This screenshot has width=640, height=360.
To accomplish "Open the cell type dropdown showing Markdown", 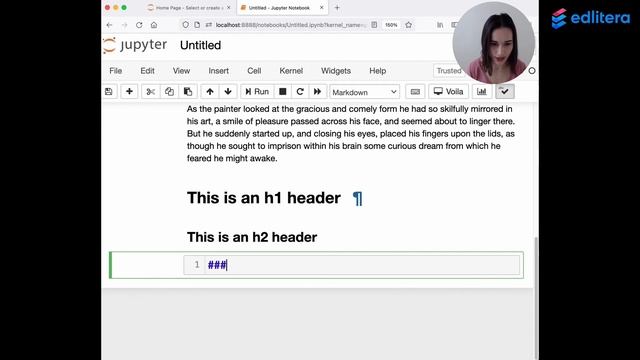I will (x=364, y=92).
